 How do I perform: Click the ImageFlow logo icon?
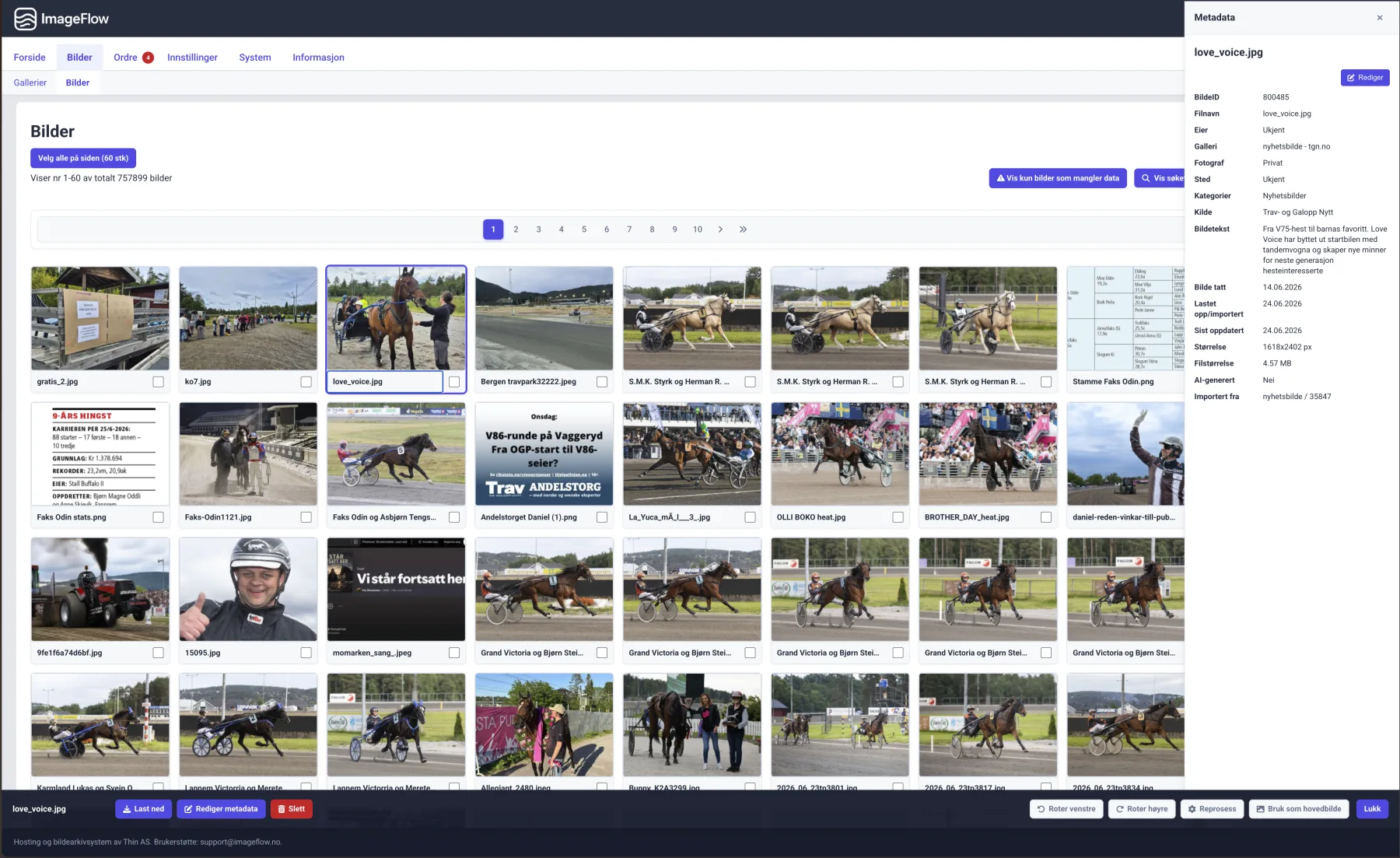(25, 19)
